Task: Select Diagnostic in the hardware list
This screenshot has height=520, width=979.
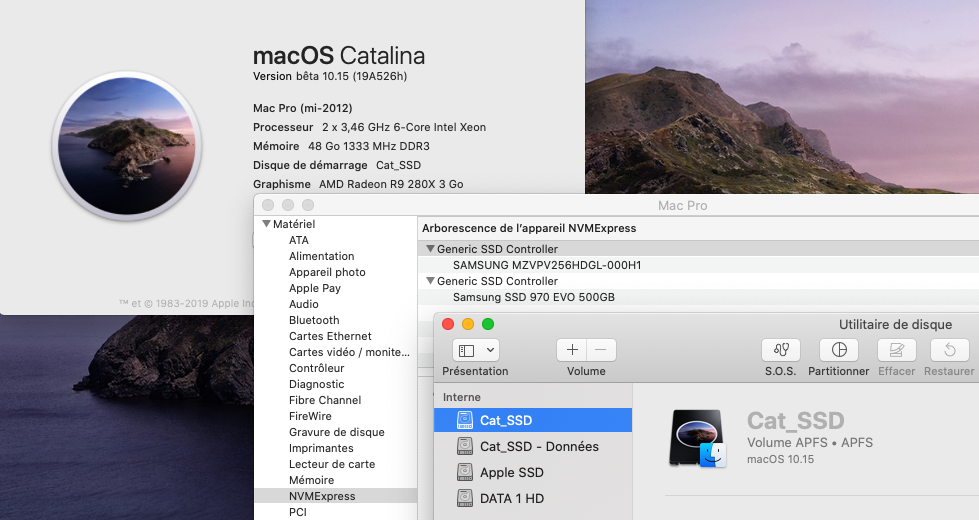Action: pos(317,384)
